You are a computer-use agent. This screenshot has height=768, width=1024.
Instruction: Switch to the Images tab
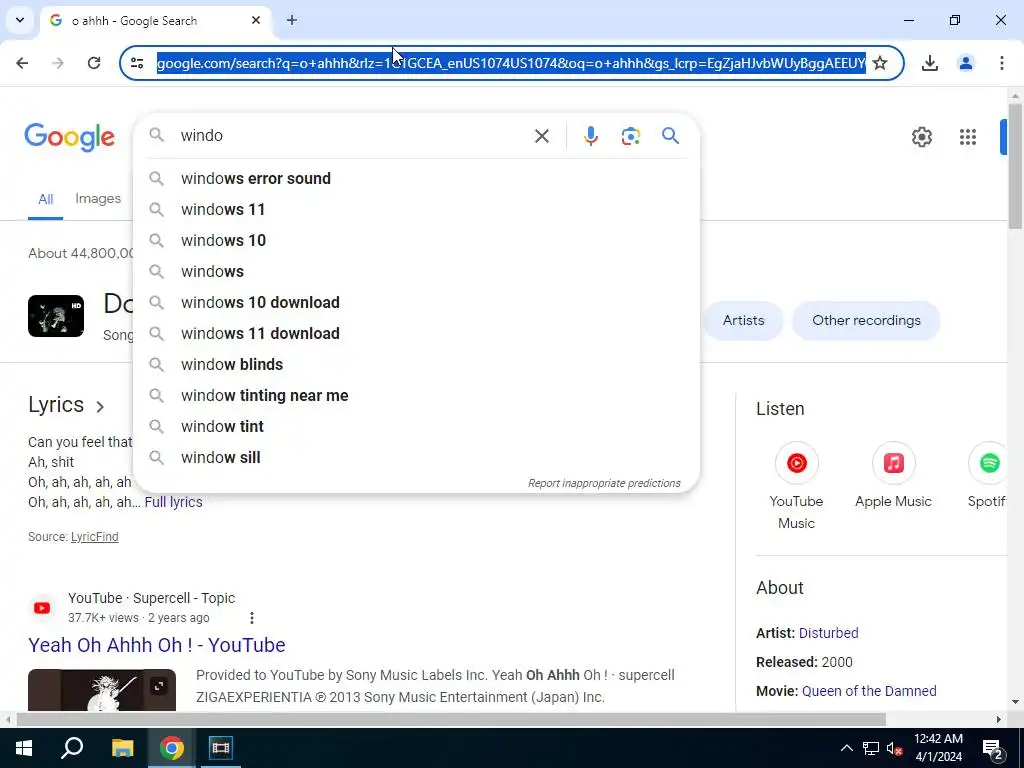[x=98, y=199]
